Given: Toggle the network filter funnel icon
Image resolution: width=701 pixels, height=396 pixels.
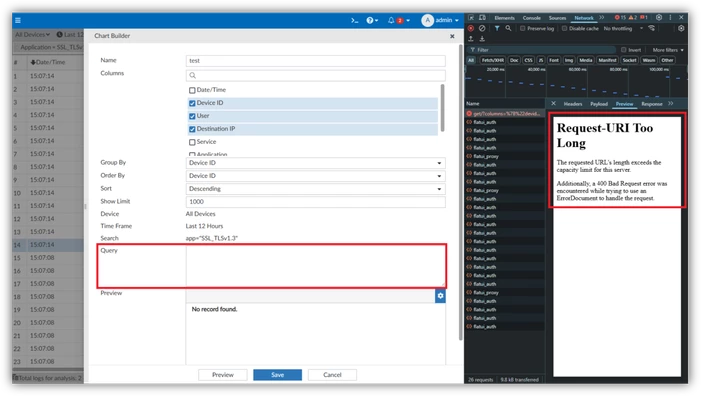Looking at the screenshot, I should click(x=497, y=28).
